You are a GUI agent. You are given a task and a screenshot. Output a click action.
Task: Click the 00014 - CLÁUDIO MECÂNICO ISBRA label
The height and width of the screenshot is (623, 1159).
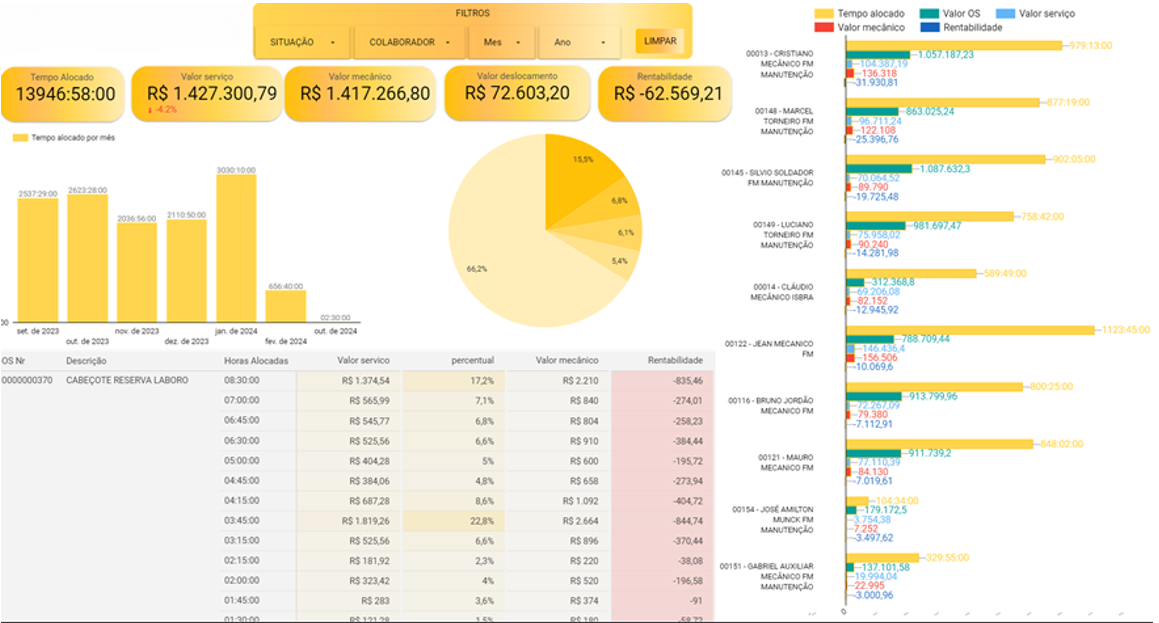[782, 292]
